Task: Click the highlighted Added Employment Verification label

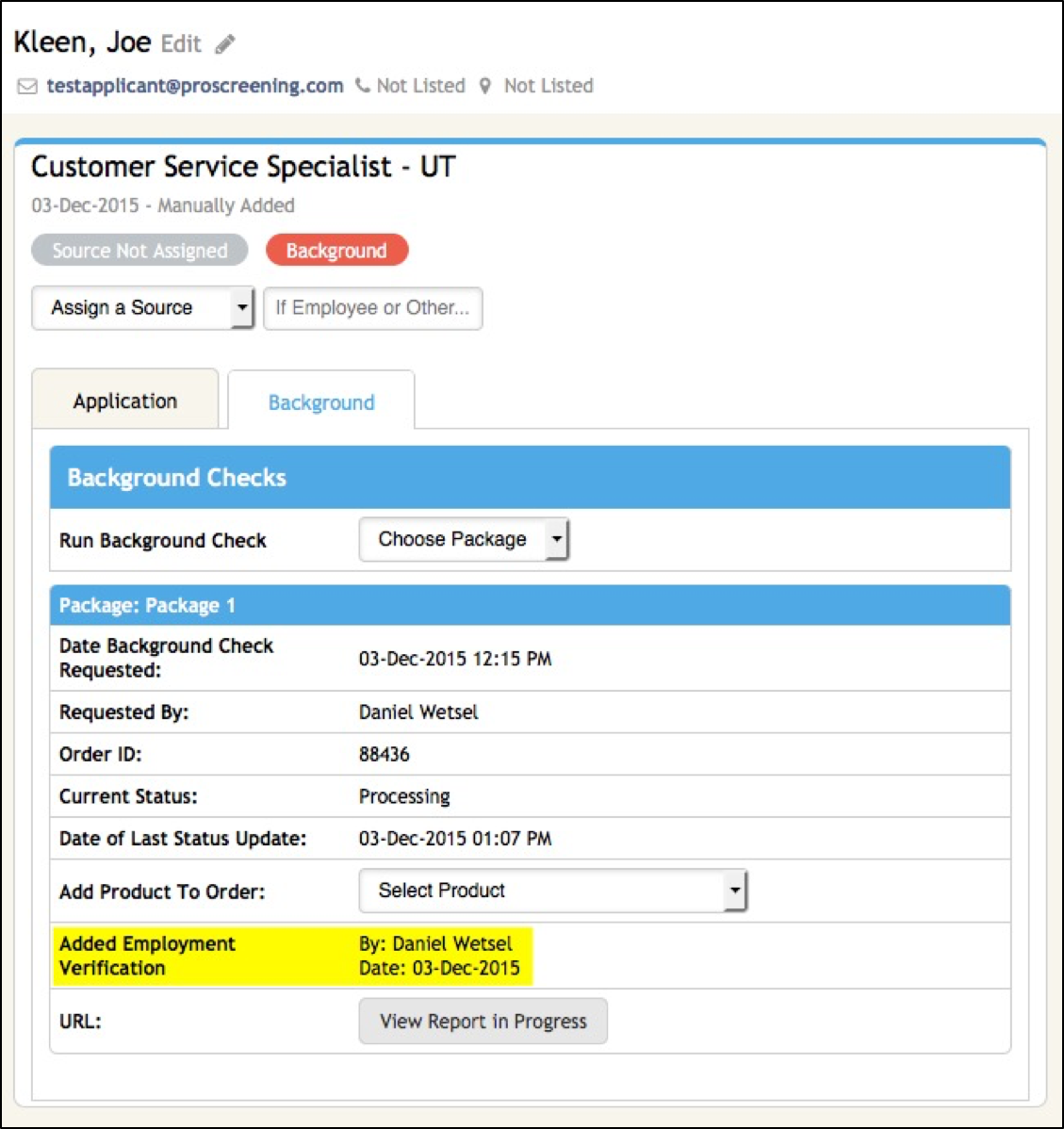Action: (x=147, y=956)
